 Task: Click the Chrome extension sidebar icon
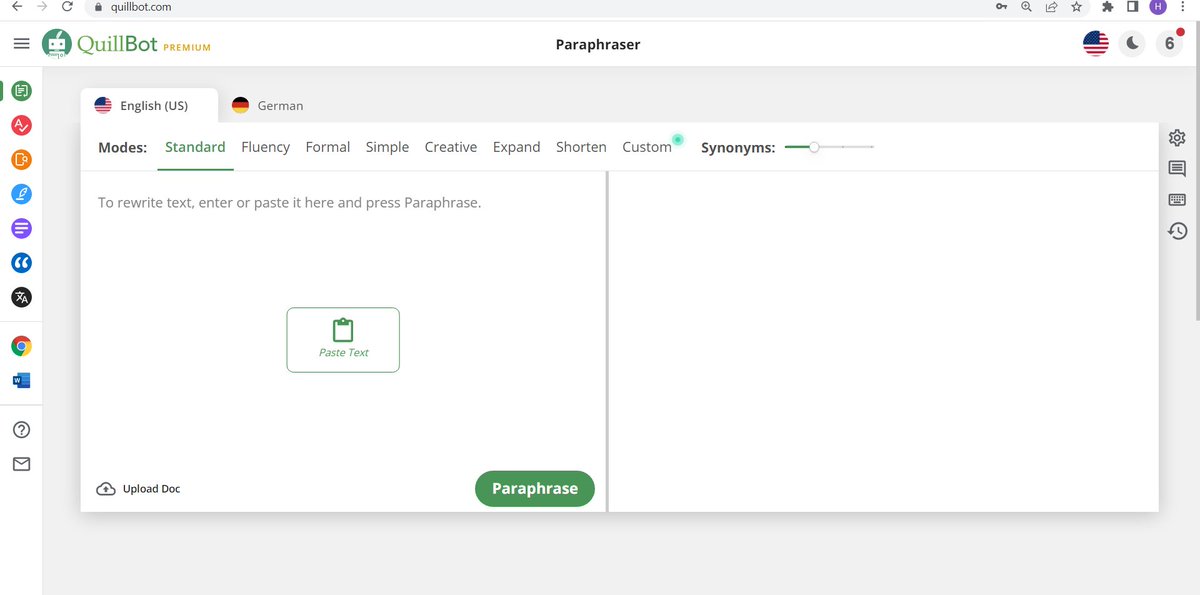pos(21,346)
